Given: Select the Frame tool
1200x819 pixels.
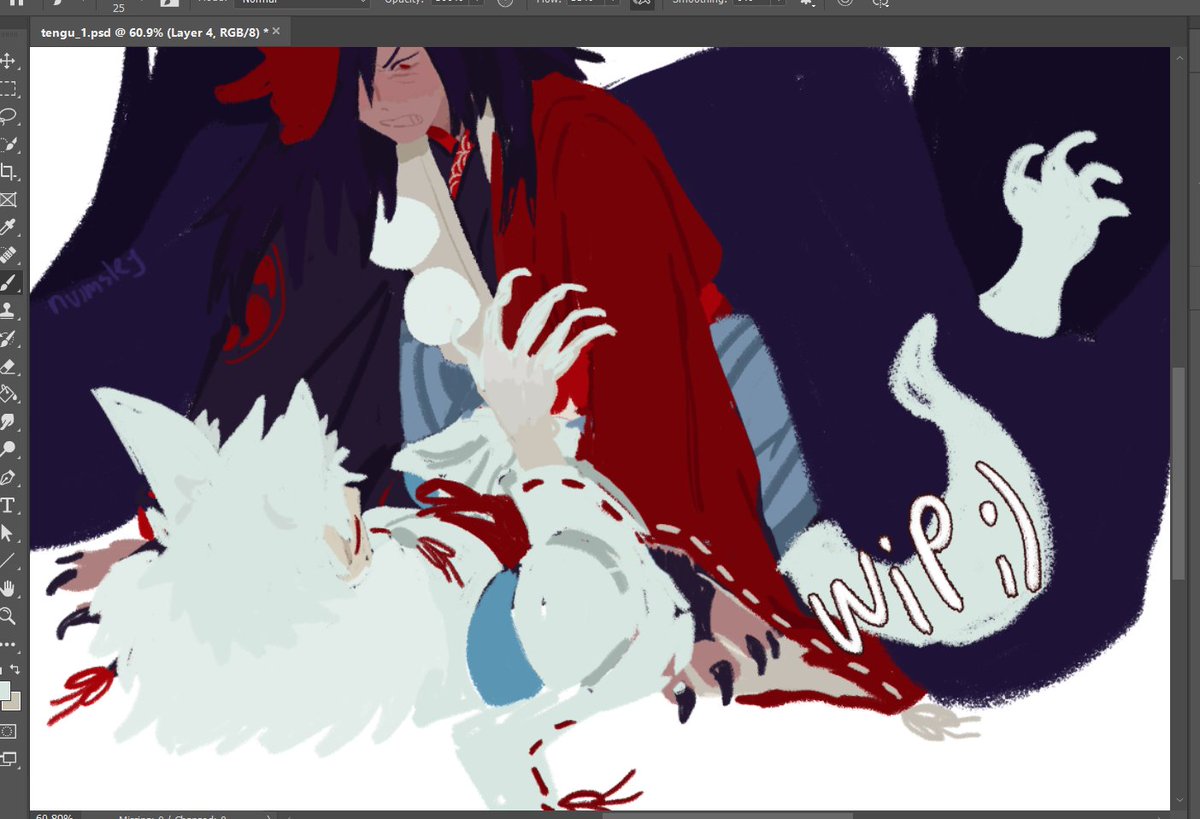Looking at the screenshot, I should pyautogui.click(x=9, y=199).
